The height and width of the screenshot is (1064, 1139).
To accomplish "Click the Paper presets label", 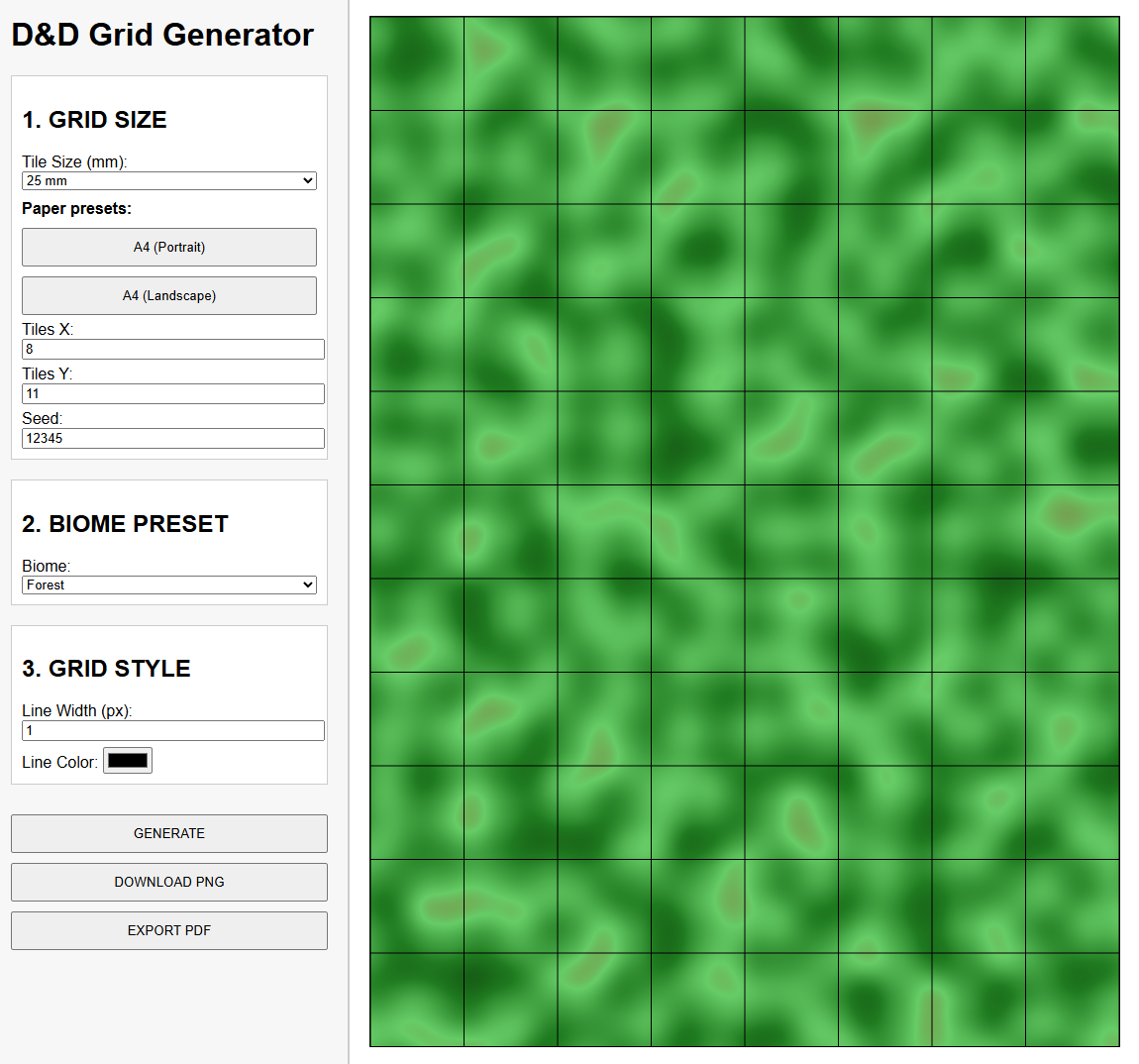I will point(76,208).
